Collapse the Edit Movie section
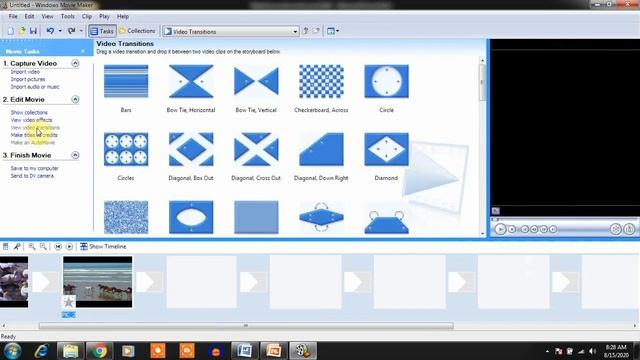 [x=75, y=99]
